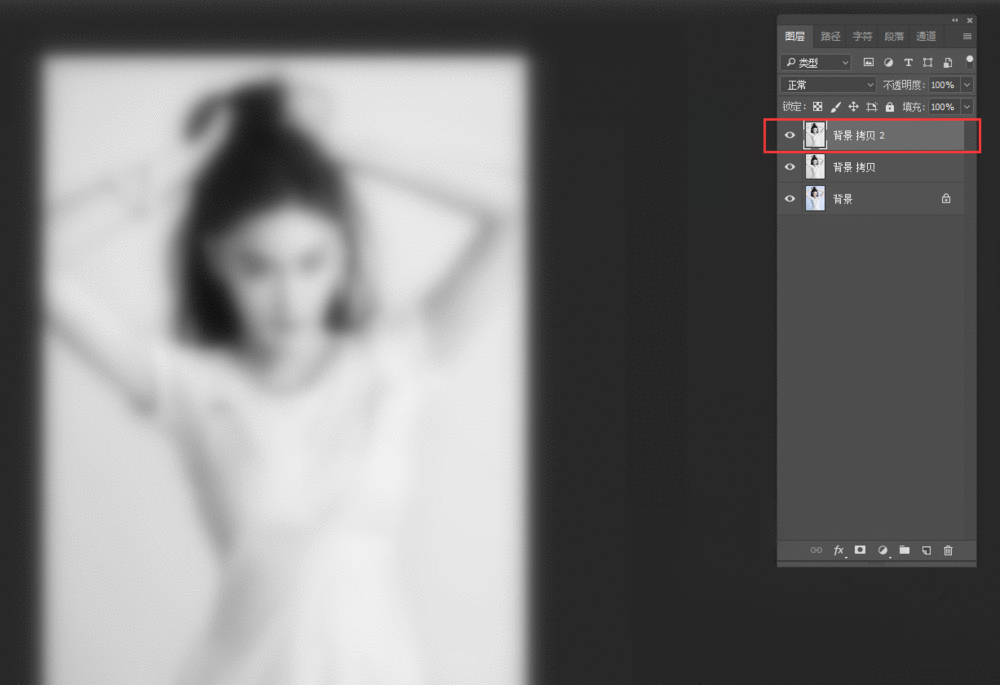This screenshot has width=1000, height=685.
Task: Open the layer styles fx icon
Action: (838, 550)
